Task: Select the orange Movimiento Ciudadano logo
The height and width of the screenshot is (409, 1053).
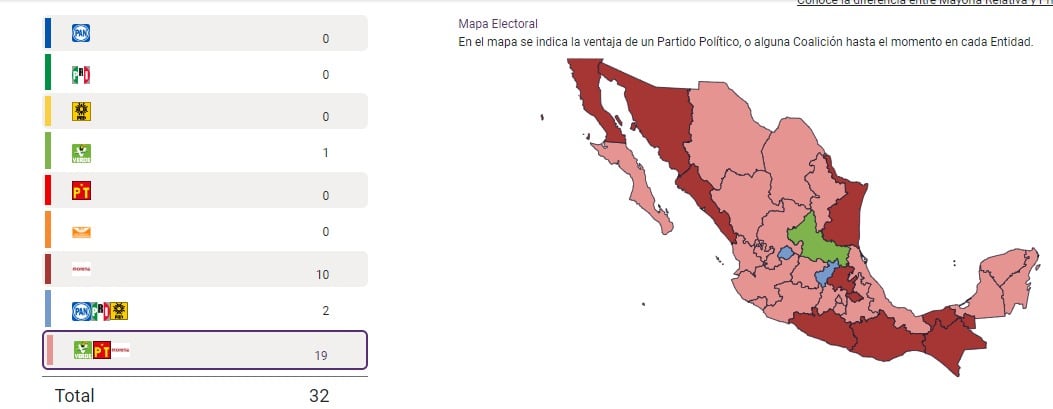Action: [x=81, y=231]
